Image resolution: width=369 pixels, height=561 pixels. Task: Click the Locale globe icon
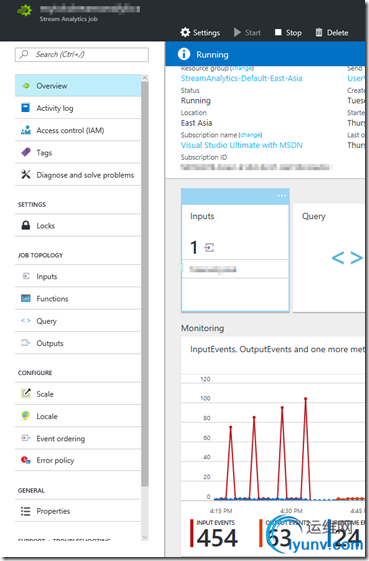pyautogui.click(x=25, y=416)
